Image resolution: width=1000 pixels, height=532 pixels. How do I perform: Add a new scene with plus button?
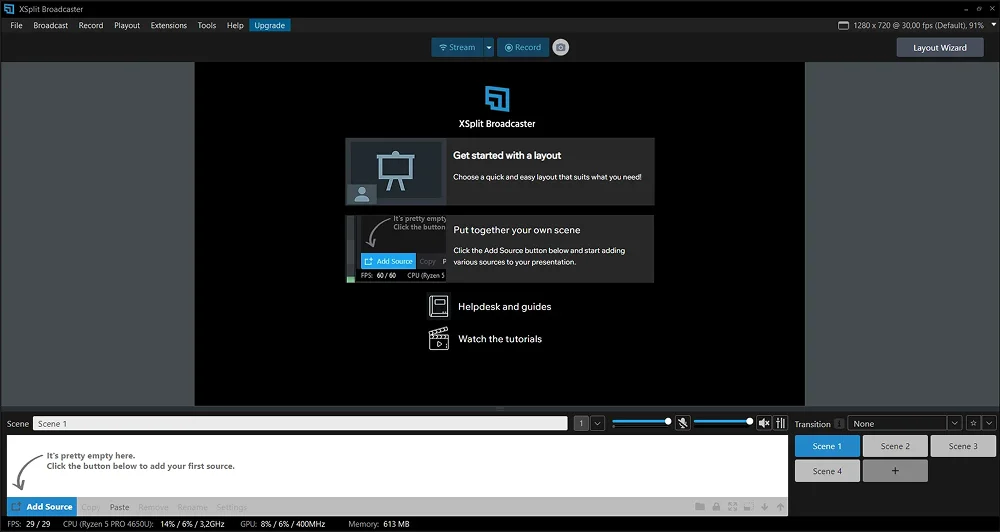click(895, 471)
